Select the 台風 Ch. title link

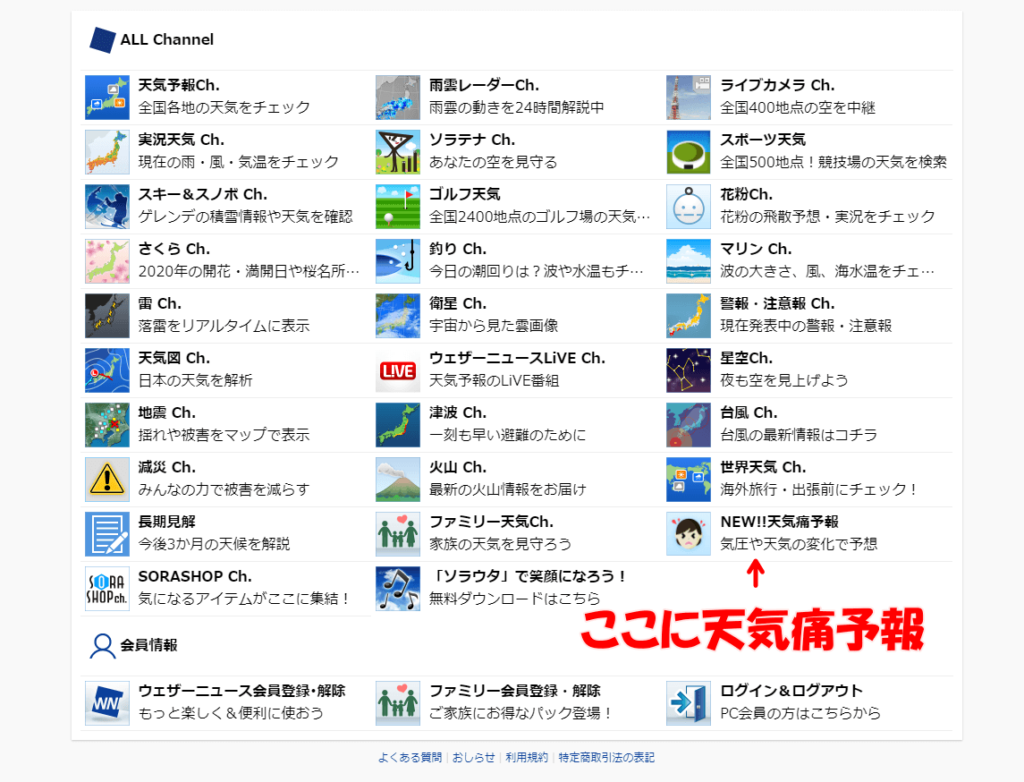pyautogui.click(x=748, y=413)
